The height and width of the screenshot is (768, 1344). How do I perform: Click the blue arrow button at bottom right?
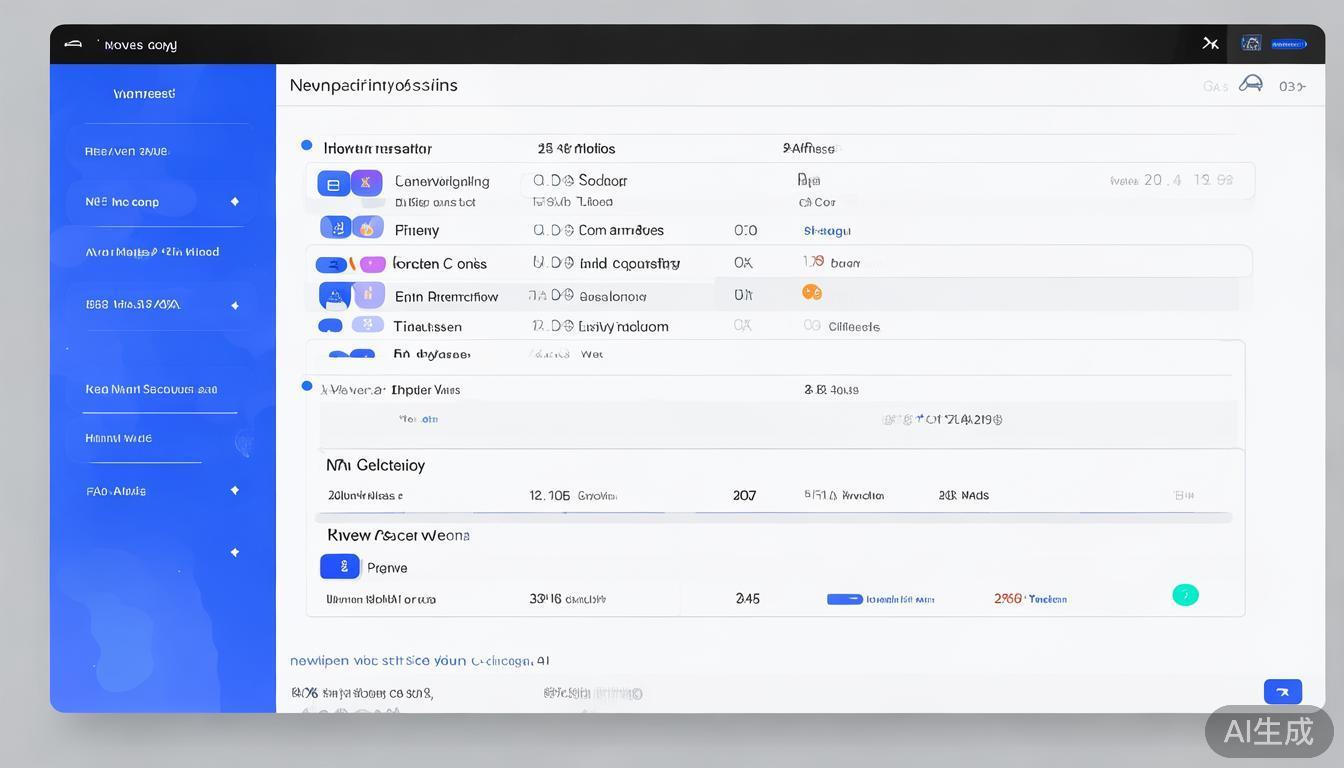coord(1282,691)
